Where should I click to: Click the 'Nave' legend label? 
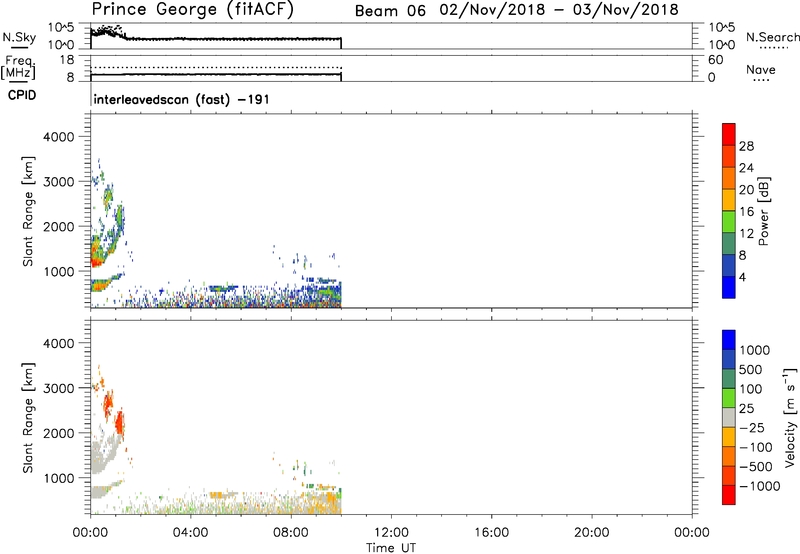[x=761, y=69]
